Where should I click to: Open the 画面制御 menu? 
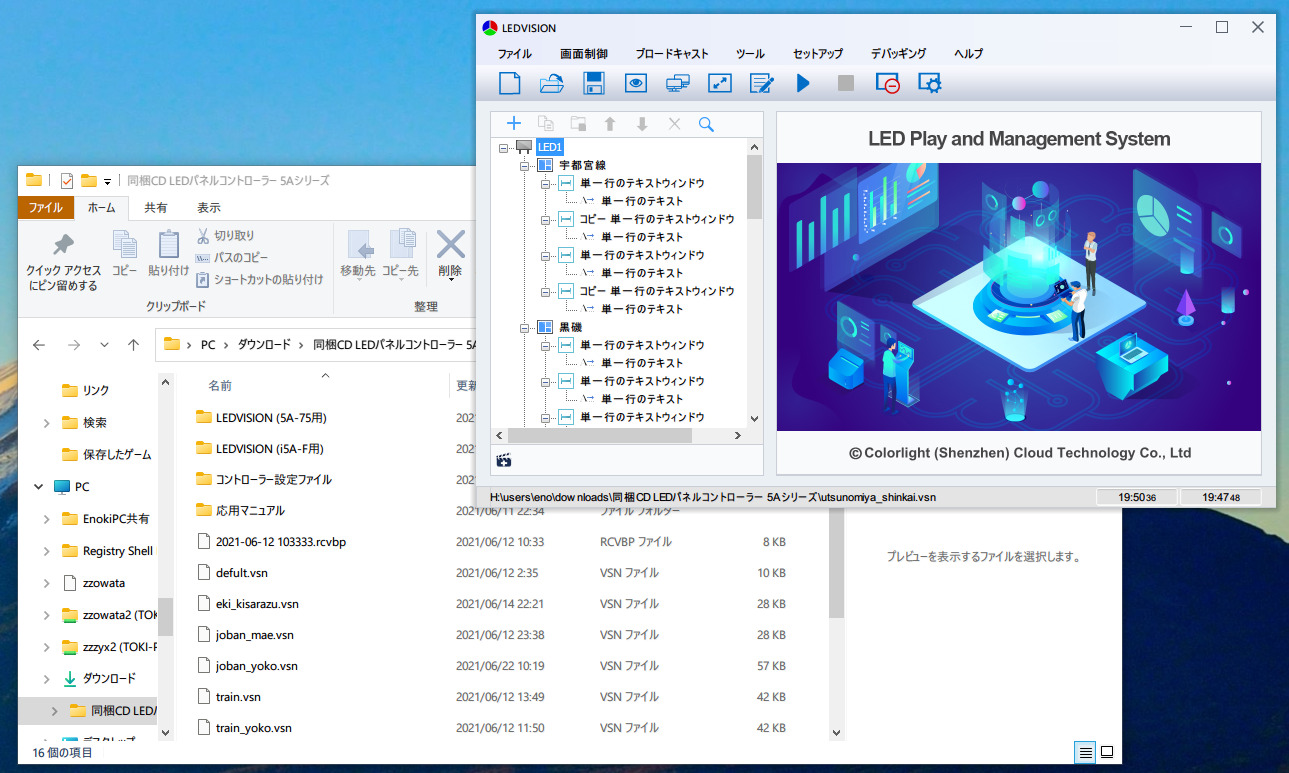pos(584,54)
